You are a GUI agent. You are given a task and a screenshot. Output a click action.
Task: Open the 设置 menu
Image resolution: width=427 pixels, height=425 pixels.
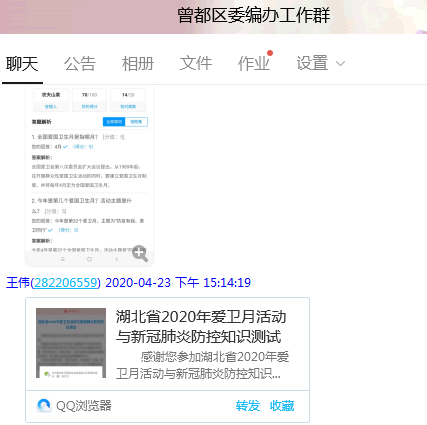(x=313, y=64)
